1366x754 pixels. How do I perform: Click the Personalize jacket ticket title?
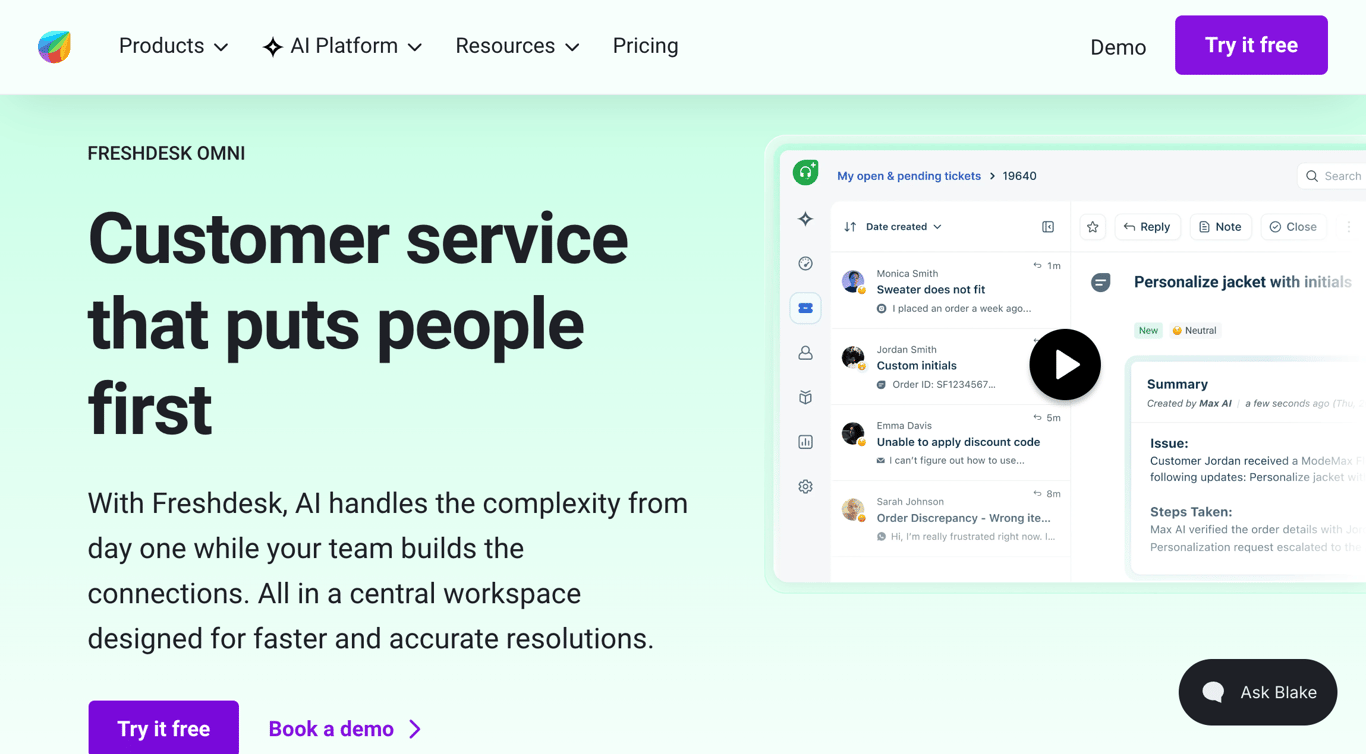click(1242, 282)
